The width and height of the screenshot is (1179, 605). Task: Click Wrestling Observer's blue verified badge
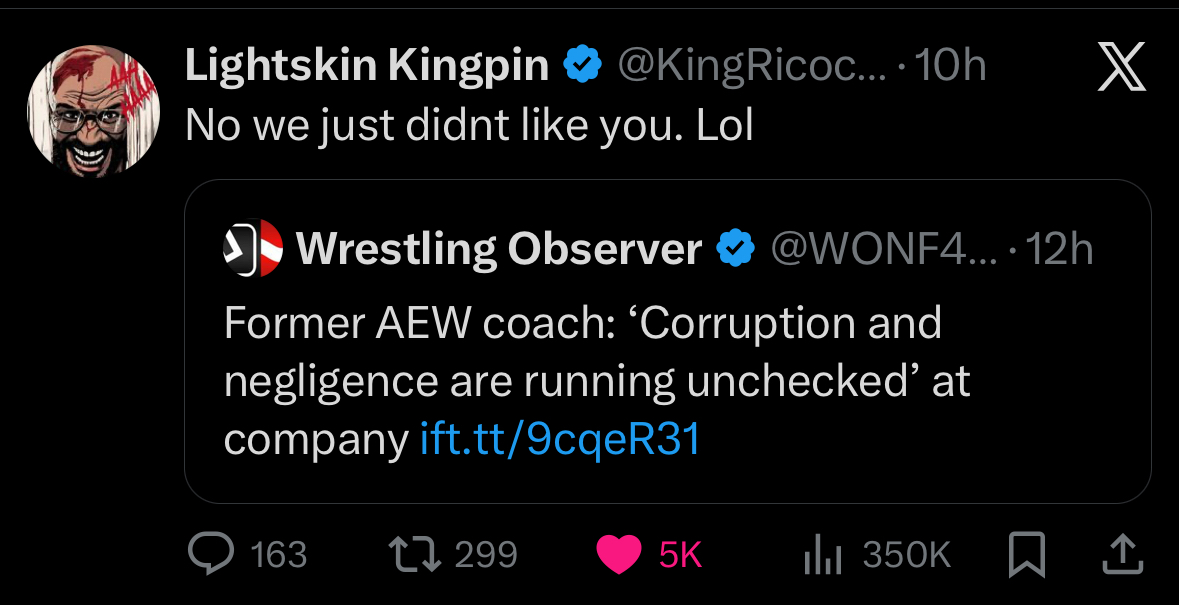click(737, 248)
